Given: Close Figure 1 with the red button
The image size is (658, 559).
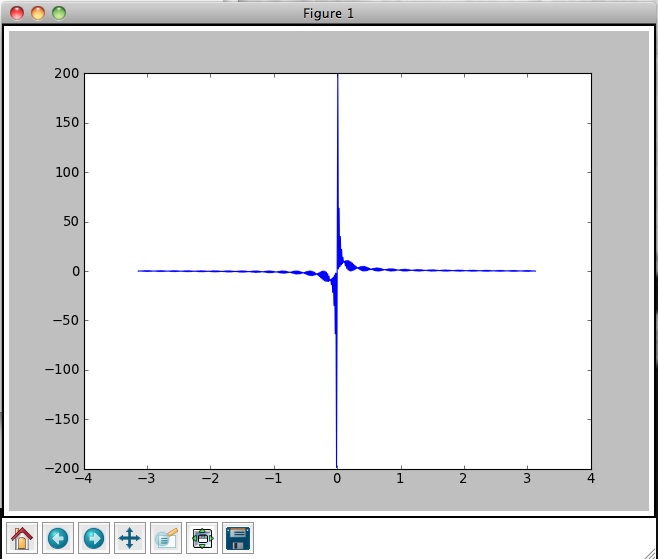Looking at the screenshot, I should pyautogui.click(x=17, y=13).
